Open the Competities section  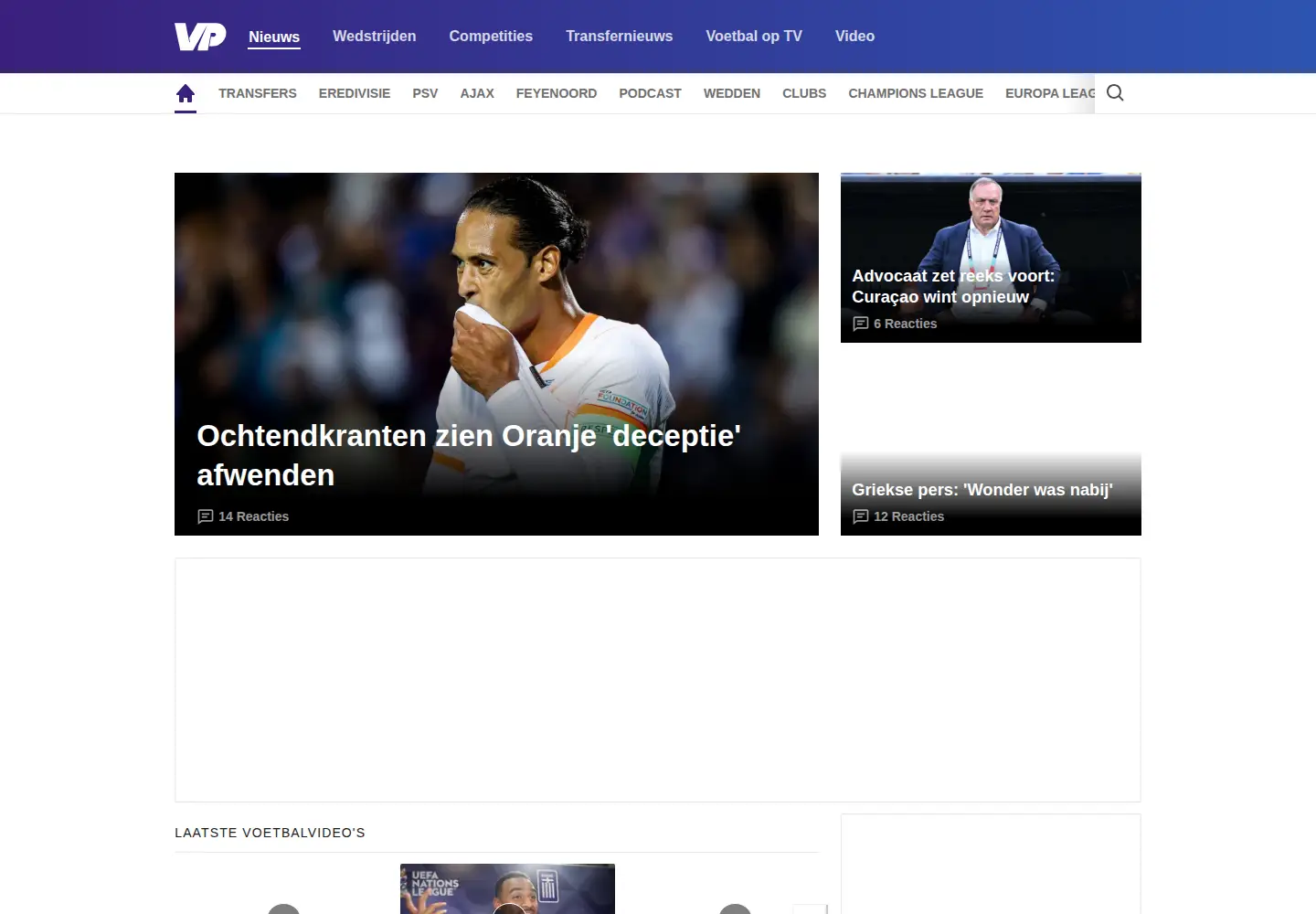click(x=491, y=37)
